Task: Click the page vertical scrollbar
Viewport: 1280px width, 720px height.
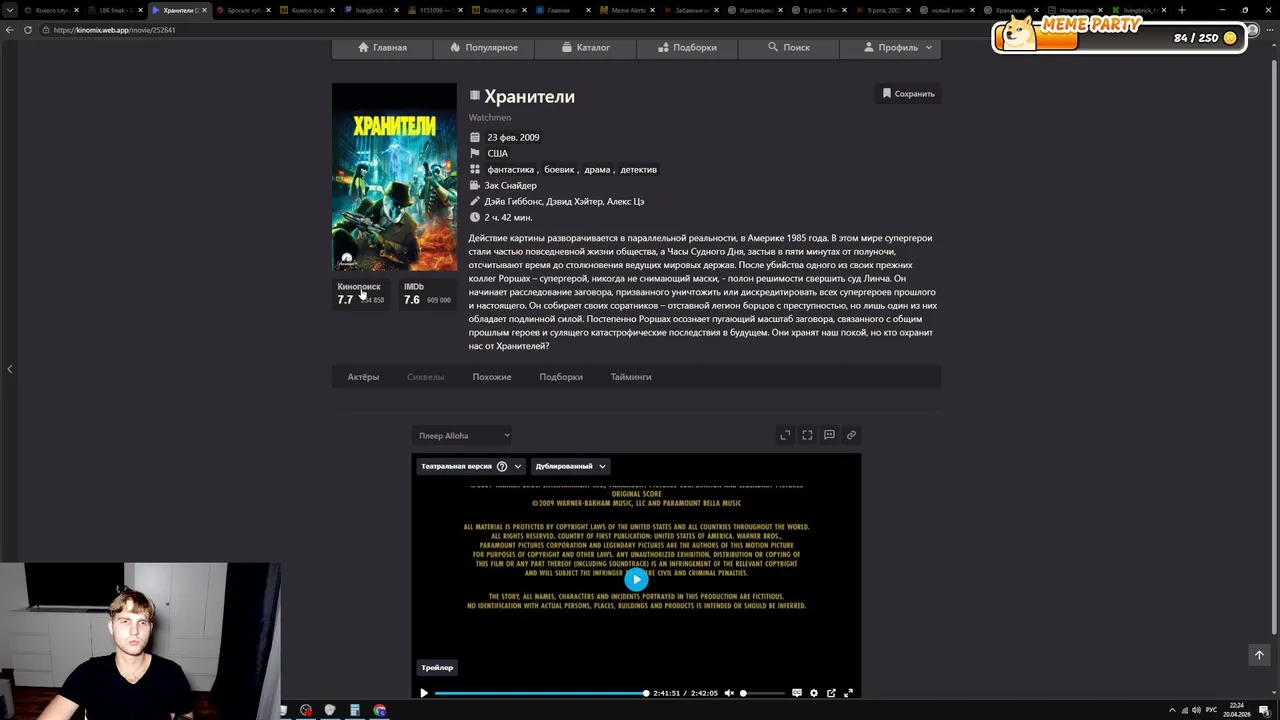Action: (1274, 345)
